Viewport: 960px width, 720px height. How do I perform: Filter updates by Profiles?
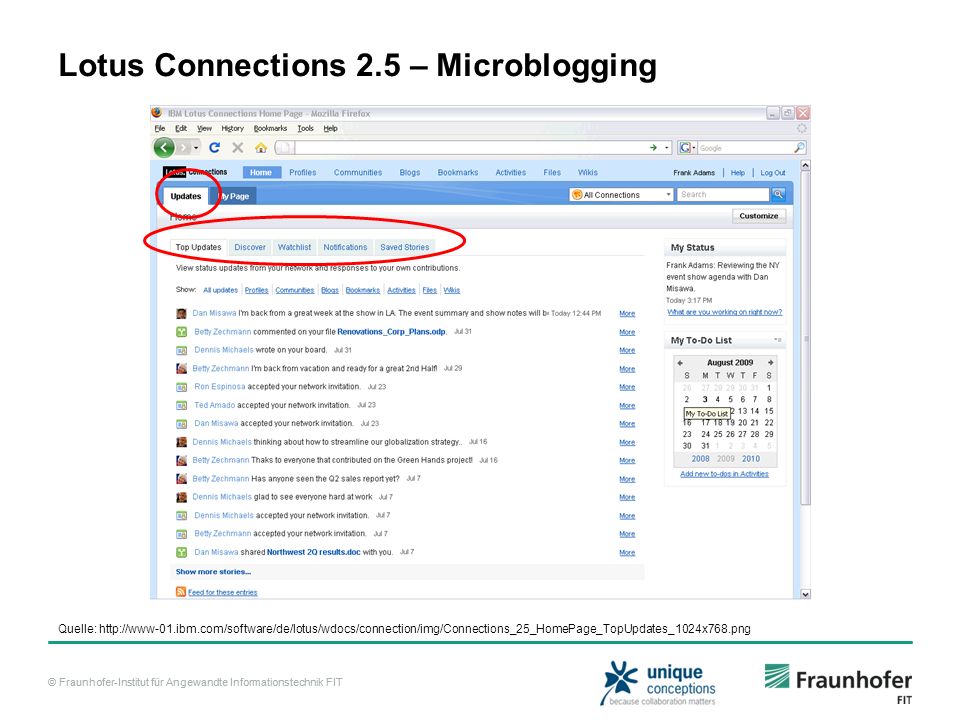click(257, 290)
